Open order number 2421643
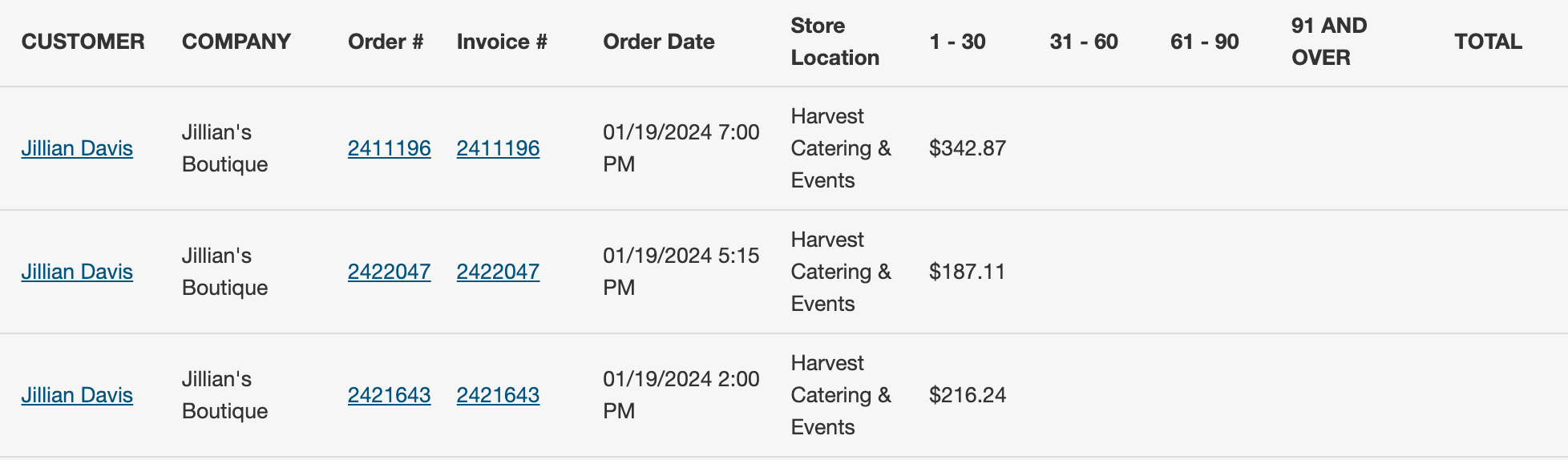1568x460 pixels. (x=389, y=395)
